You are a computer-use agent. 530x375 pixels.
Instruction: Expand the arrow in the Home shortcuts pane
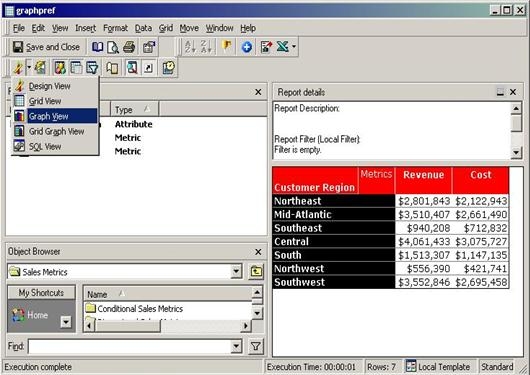[x=66, y=322]
